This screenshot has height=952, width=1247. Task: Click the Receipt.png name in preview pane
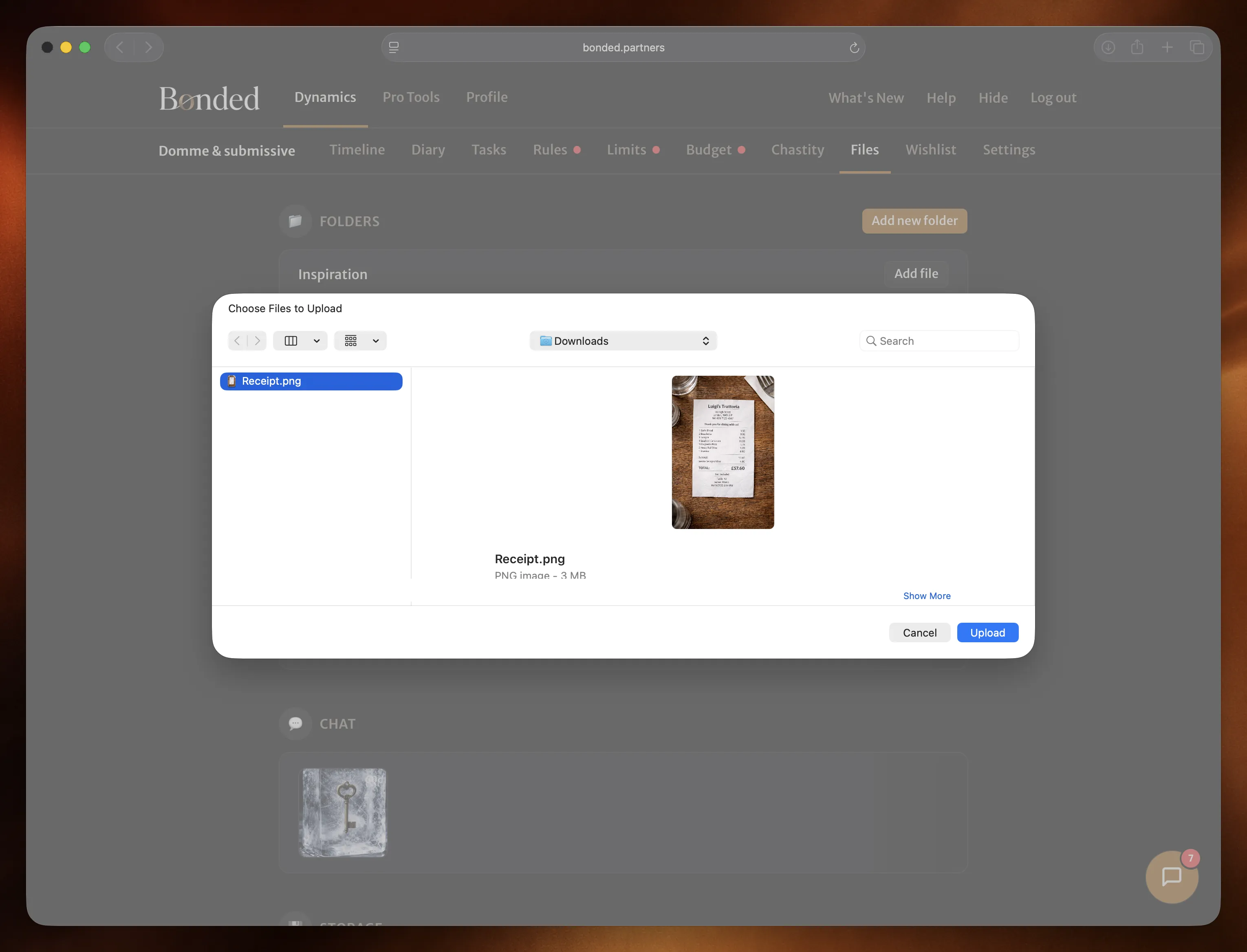click(530, 559)
